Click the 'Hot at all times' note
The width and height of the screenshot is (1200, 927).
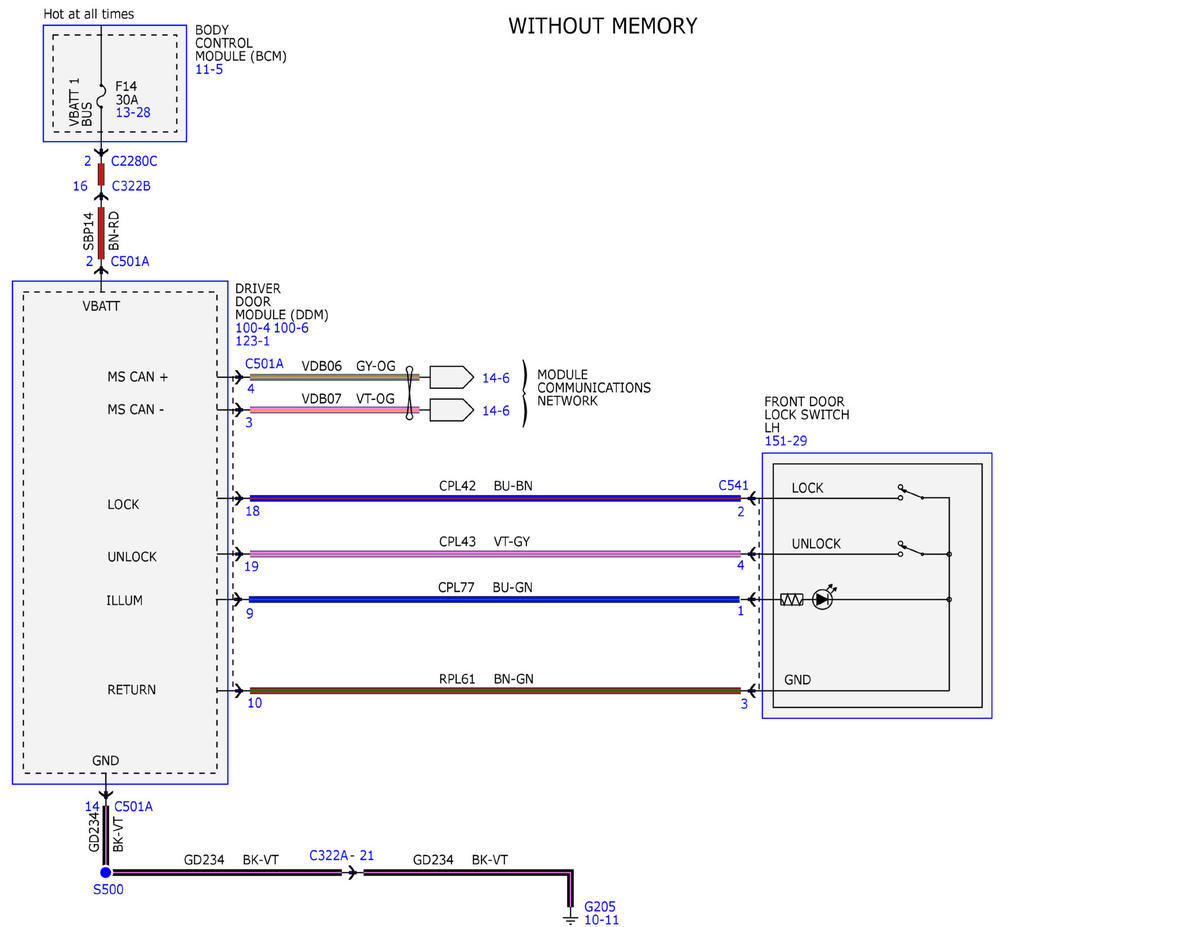tap(89, 14)
